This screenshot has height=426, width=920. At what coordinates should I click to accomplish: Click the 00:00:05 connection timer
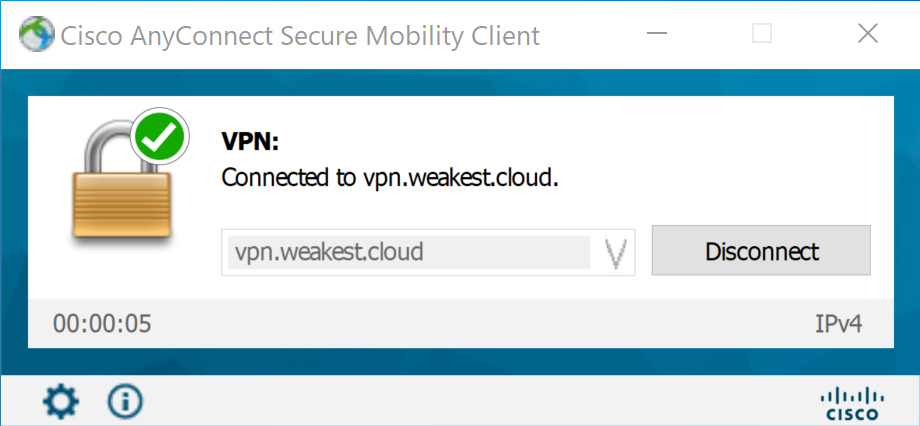point(102,324)
